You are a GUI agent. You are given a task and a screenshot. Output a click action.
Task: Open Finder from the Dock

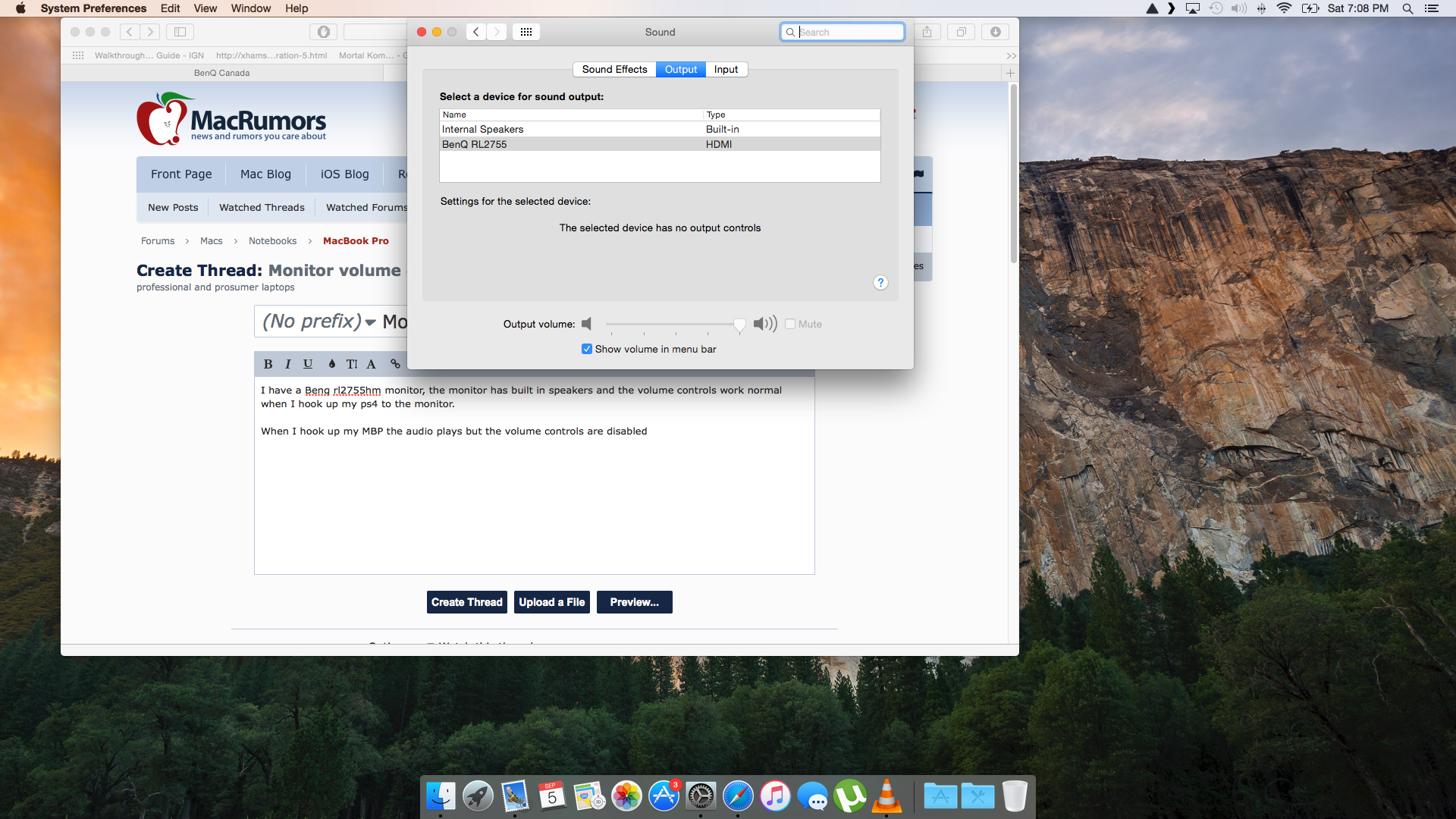[441, 796]
